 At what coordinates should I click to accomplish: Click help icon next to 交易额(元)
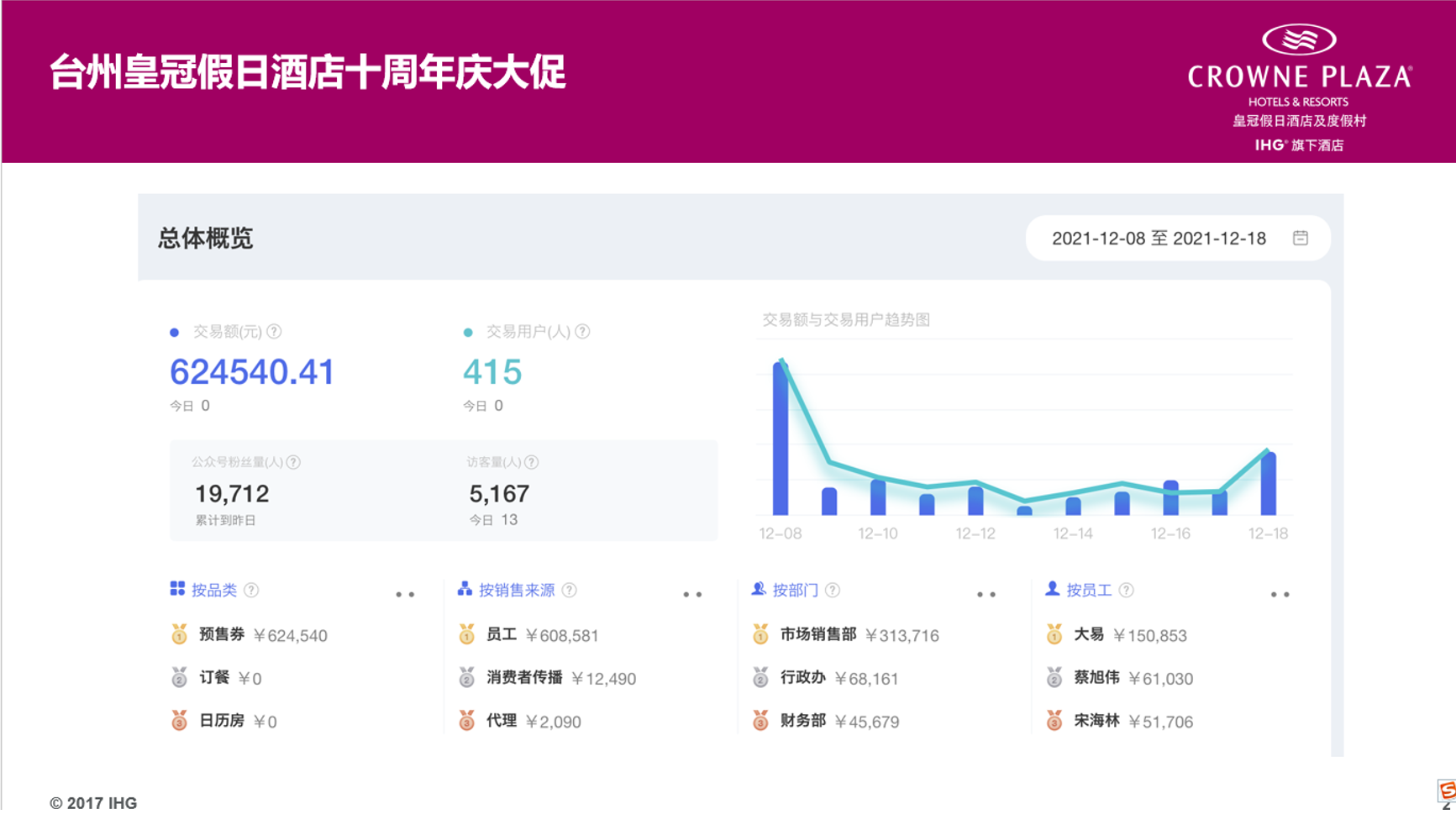tap(274, 332)
